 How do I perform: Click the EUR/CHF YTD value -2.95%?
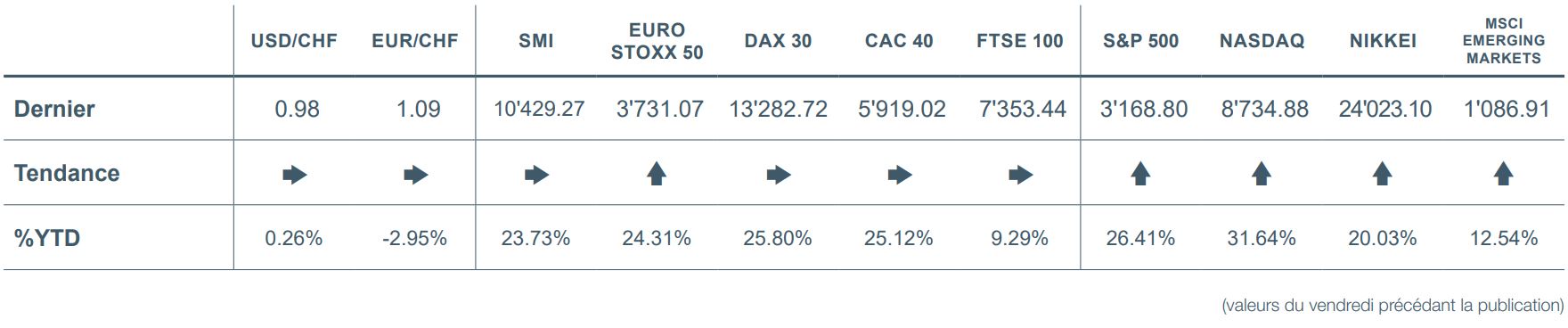414,238
